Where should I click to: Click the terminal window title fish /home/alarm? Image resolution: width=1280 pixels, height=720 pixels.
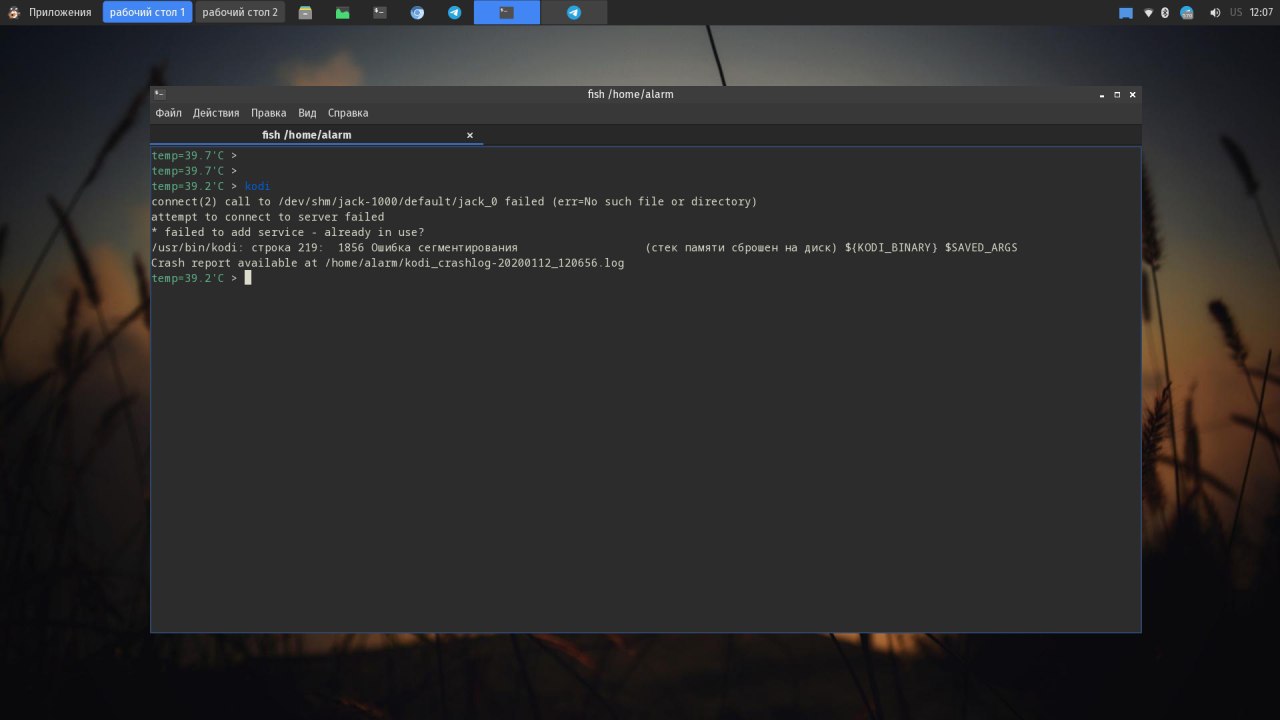pyautogui.click(x=630, y=94)
